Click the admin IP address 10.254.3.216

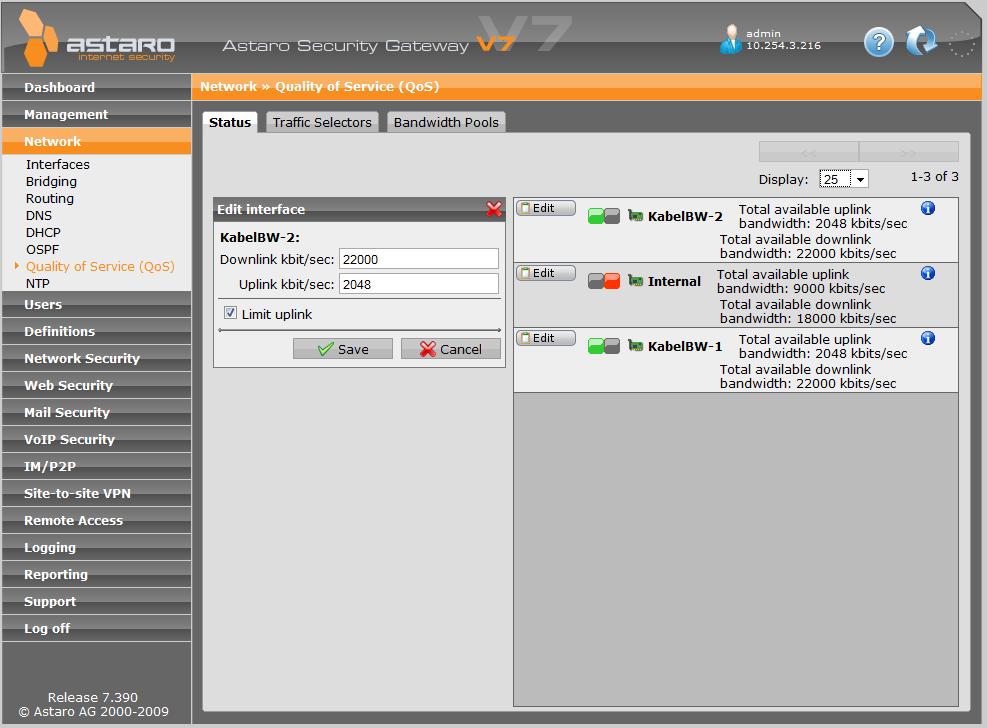783,46
